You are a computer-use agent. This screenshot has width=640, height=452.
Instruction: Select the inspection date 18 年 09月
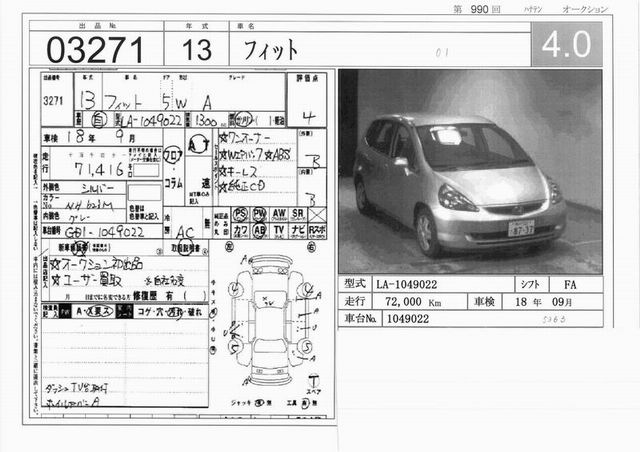click(543, 302)
